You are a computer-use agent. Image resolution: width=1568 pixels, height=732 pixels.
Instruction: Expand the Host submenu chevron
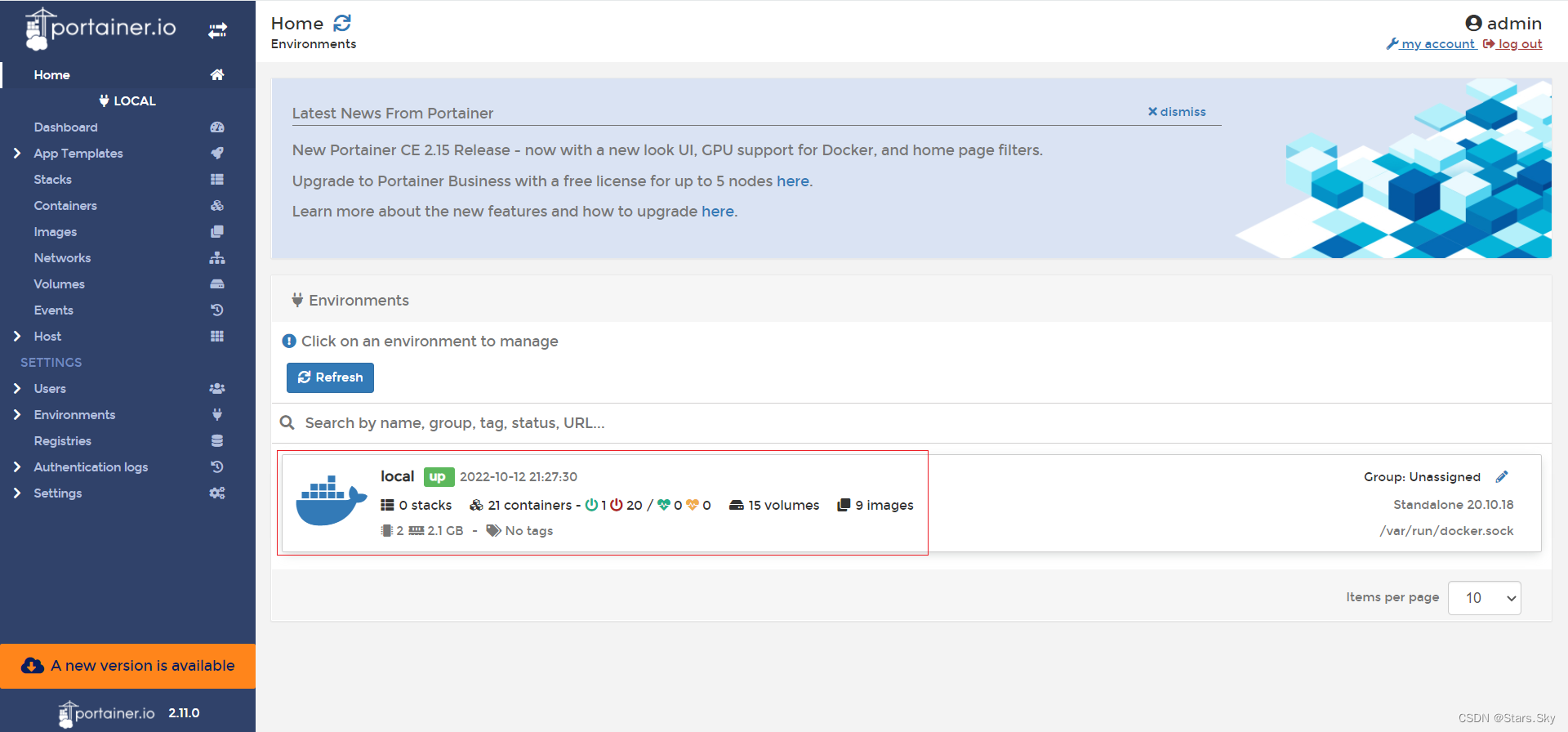pos(17,337)
